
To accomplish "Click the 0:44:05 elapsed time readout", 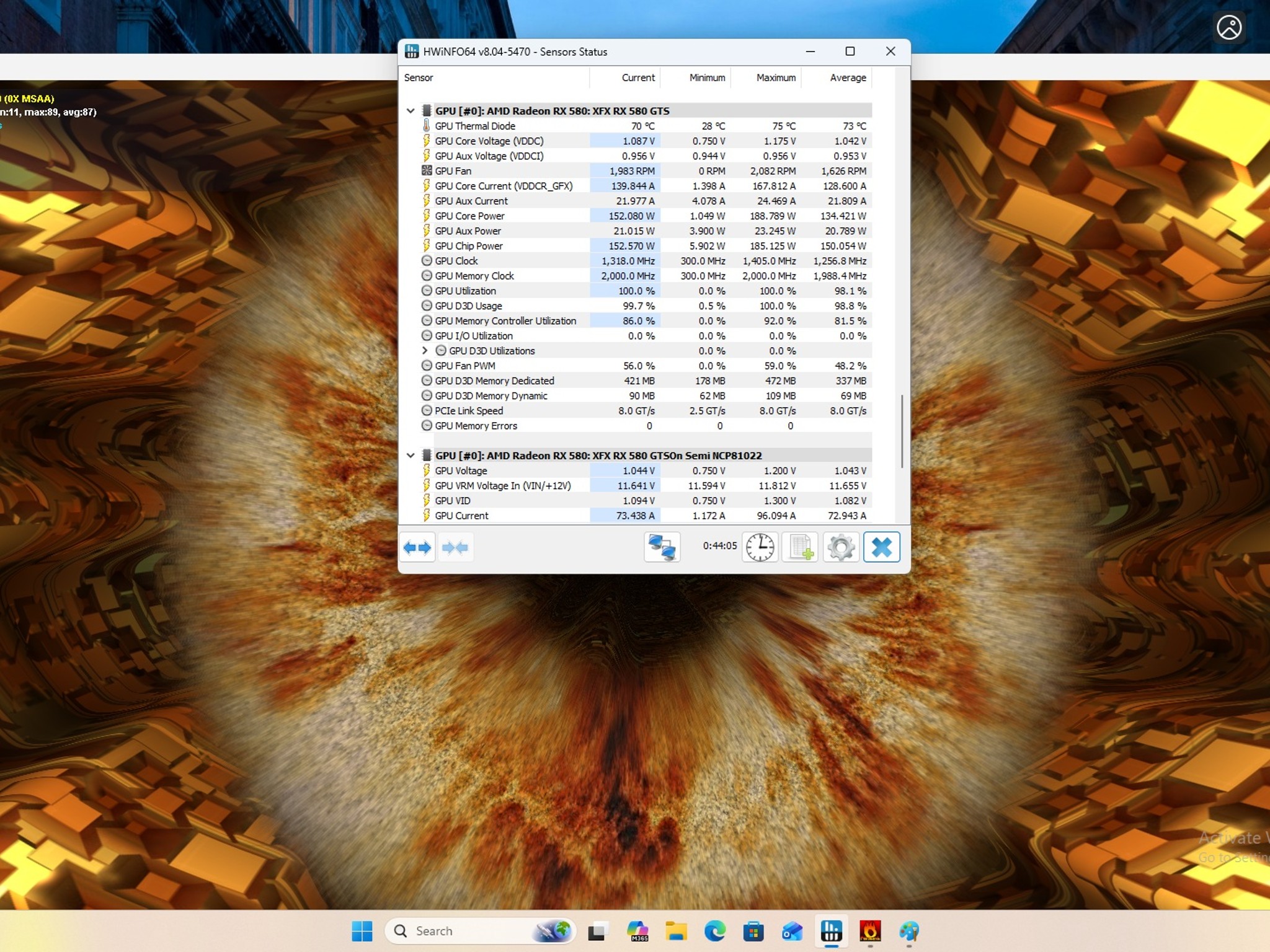I will click(720, 545).
